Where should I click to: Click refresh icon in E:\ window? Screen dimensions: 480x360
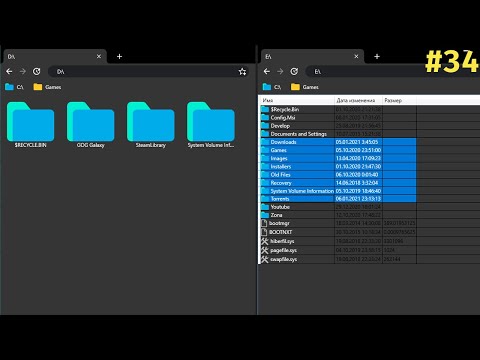294,71
